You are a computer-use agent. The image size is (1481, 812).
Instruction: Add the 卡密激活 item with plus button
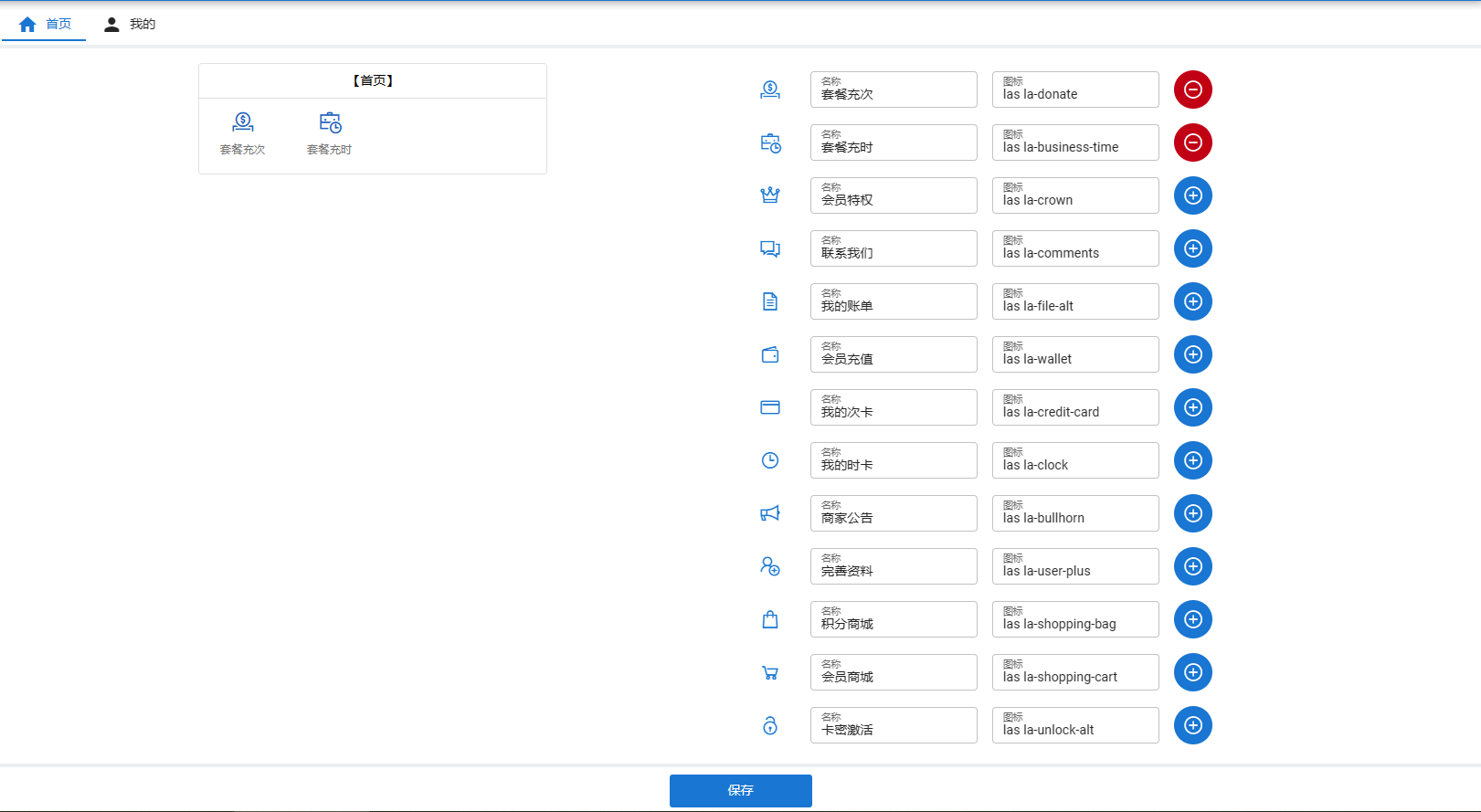pos(1193,725)
